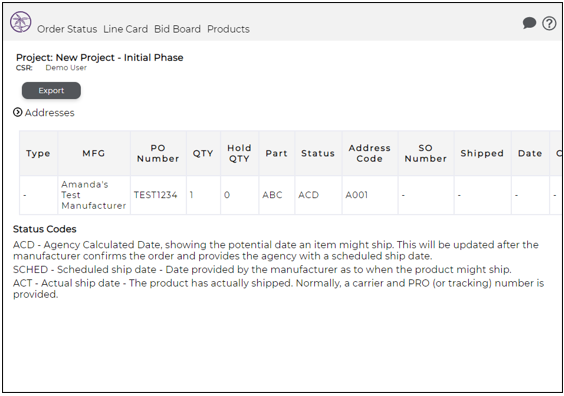564x396 pixels.
Task: Click the Amanda's Test Manufacturer cell
Action: [94, 195]
